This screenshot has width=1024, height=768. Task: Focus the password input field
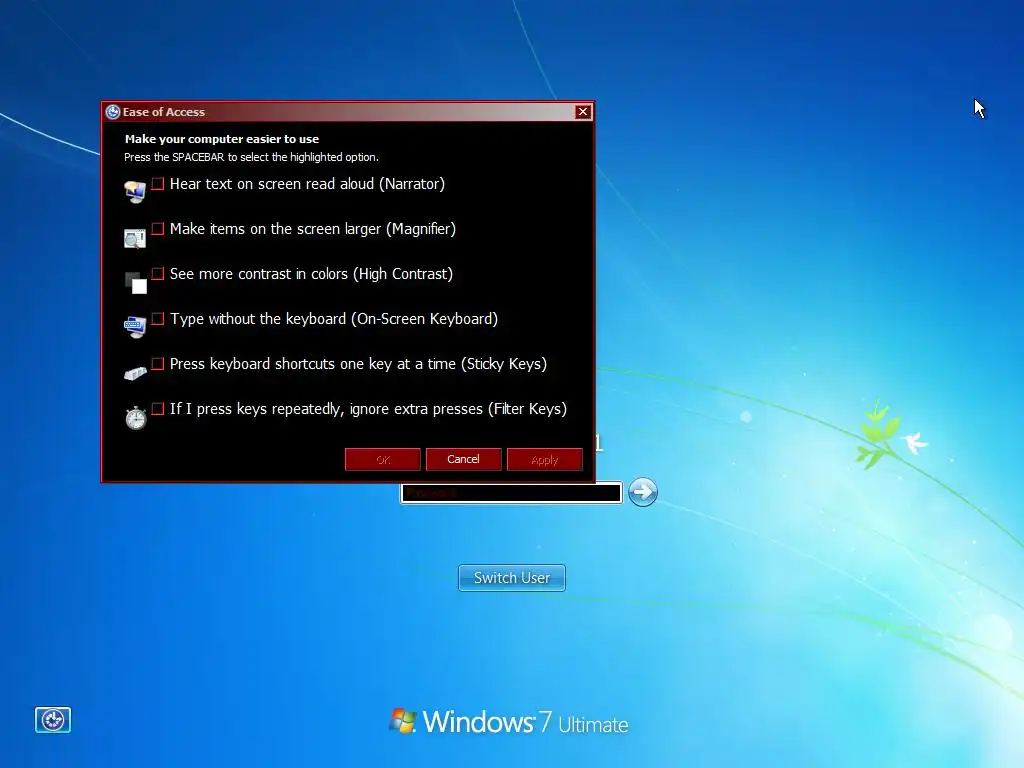click(x=511, y=493)
